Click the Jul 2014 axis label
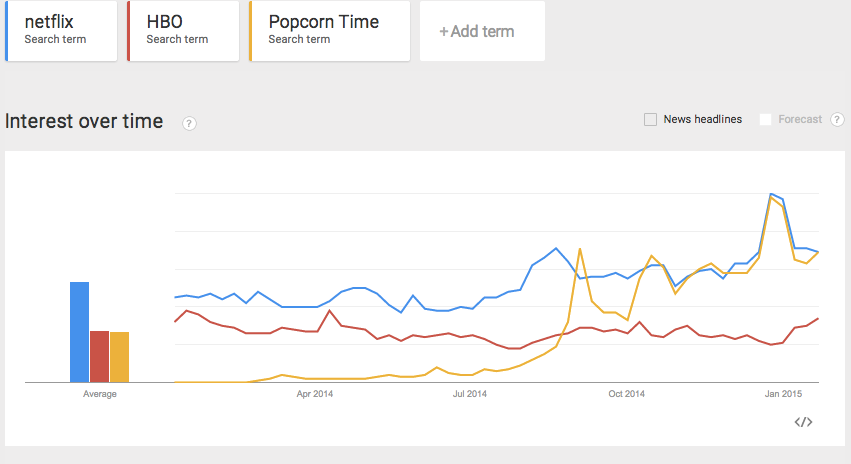The width and height of the screenshot is (851, 464). (x=469, y=394)
